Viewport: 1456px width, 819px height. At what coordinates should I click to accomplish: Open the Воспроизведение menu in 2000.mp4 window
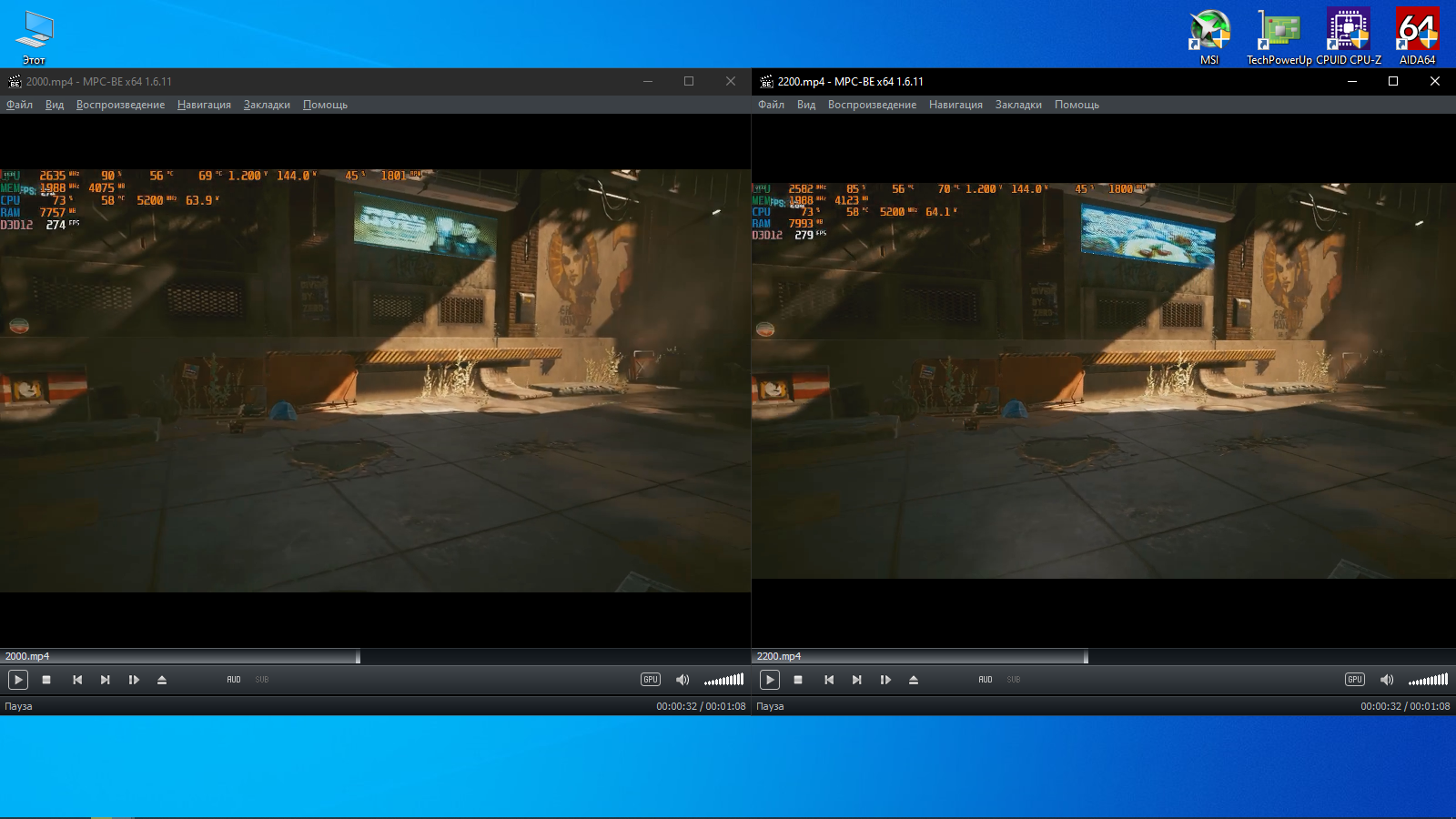[120, 105]
